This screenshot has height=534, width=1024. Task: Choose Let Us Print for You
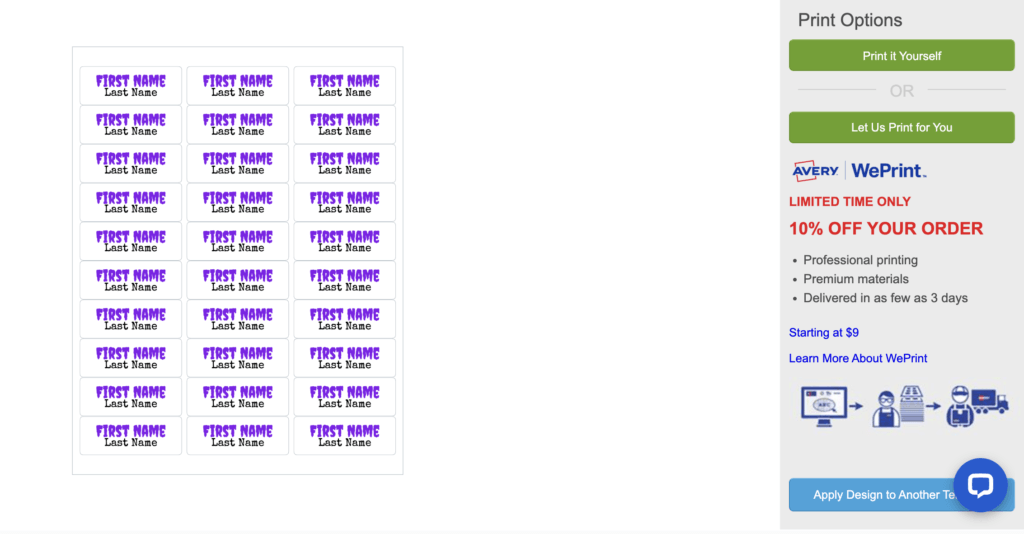pyautogui.click(x=901, y=127)
